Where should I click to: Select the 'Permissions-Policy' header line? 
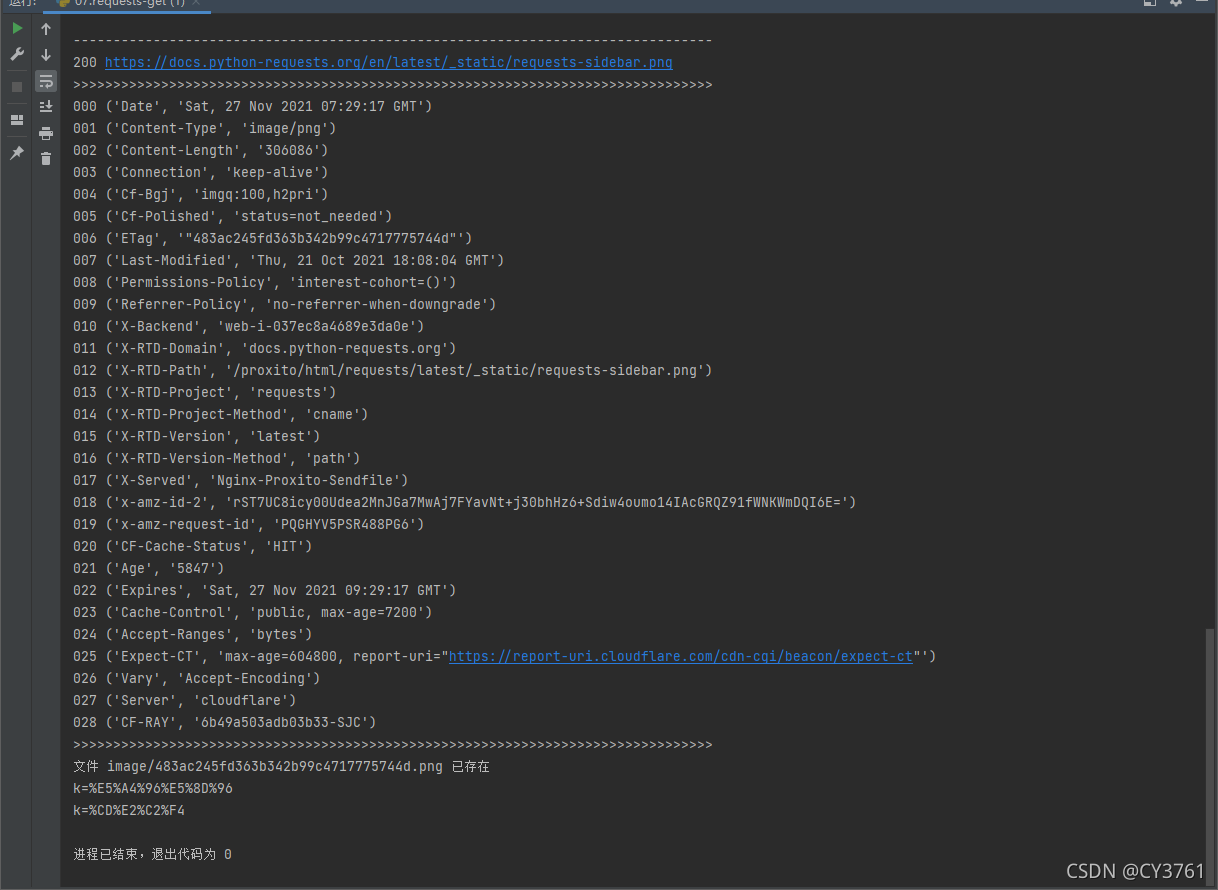(x=265, y=282)
